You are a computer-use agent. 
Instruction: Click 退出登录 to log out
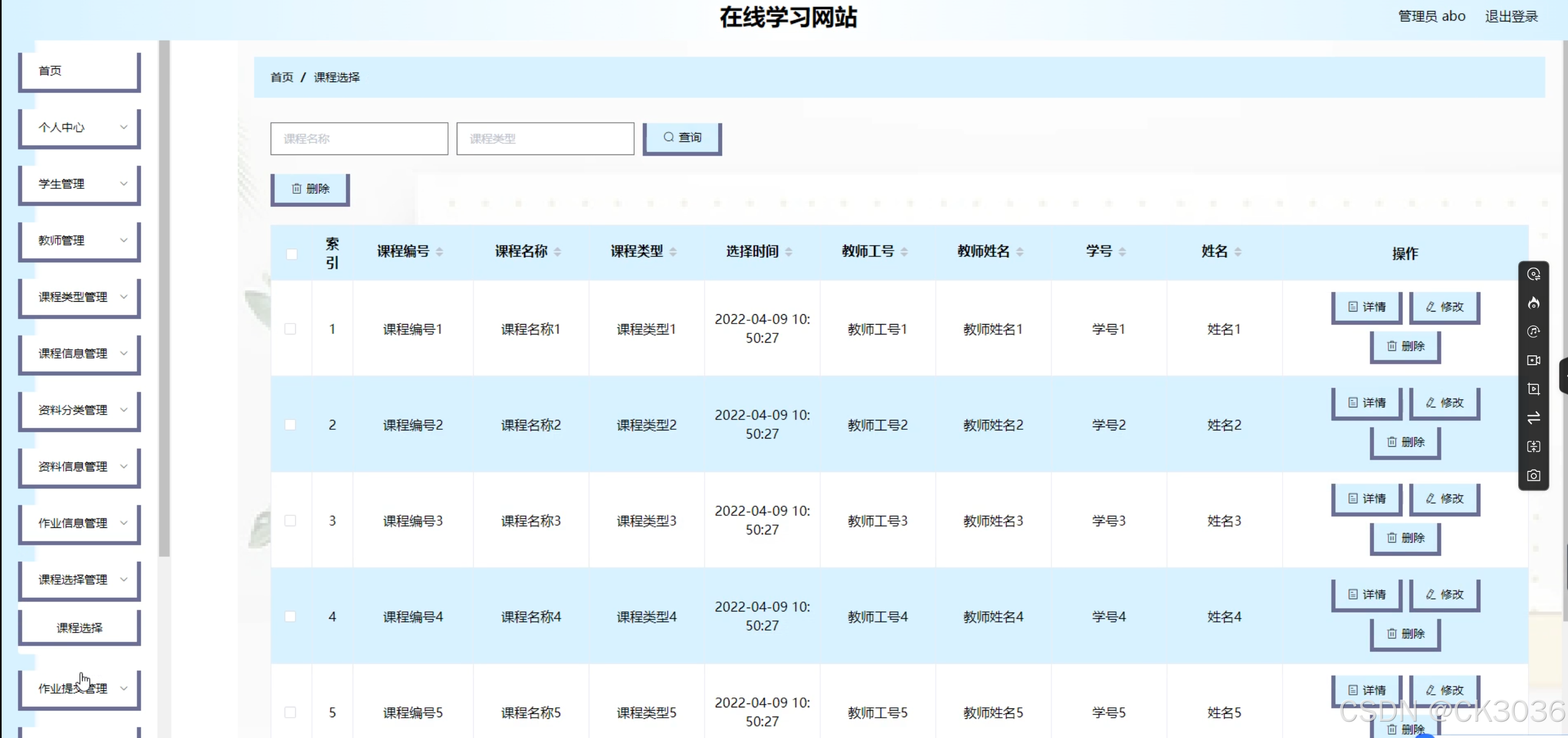click(x=1511, y=16)
